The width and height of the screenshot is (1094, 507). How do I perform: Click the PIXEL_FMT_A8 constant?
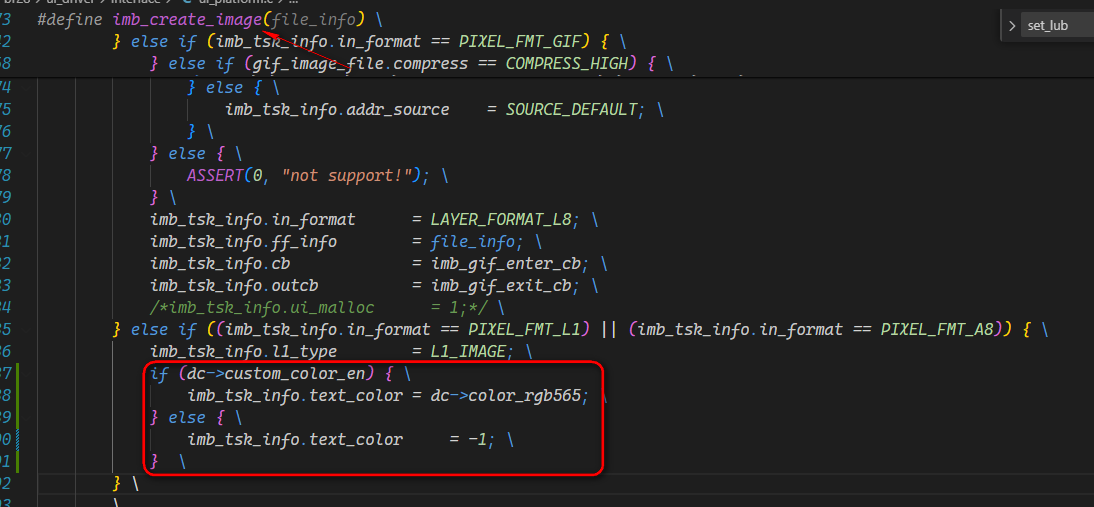941,329
